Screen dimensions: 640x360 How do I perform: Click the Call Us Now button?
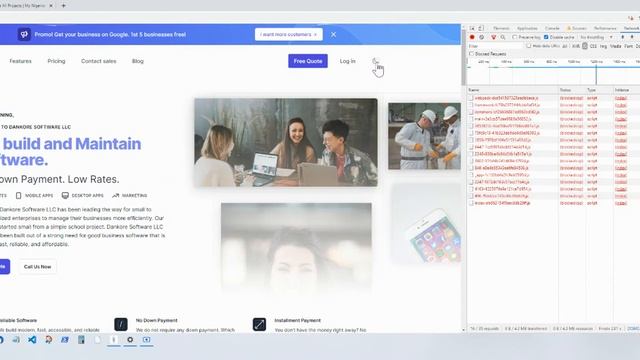(x=38, y=267)
